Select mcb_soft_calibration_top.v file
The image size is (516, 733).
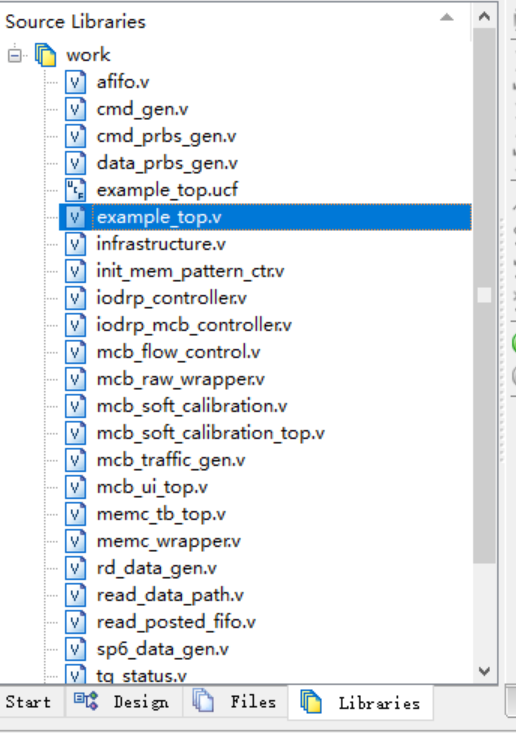[x=210, y=433]
